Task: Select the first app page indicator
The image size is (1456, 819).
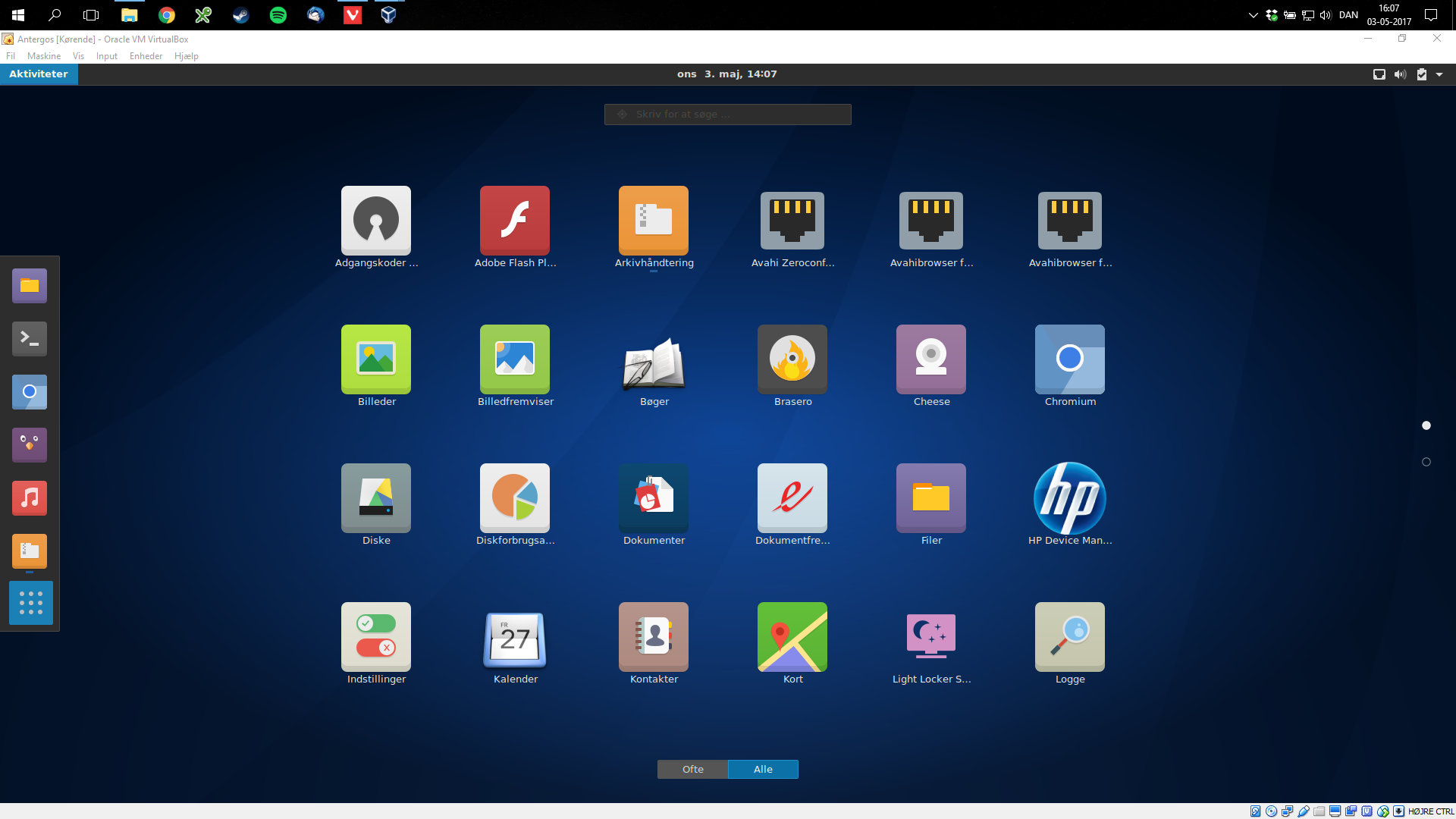Action: tap(1426, 425)
